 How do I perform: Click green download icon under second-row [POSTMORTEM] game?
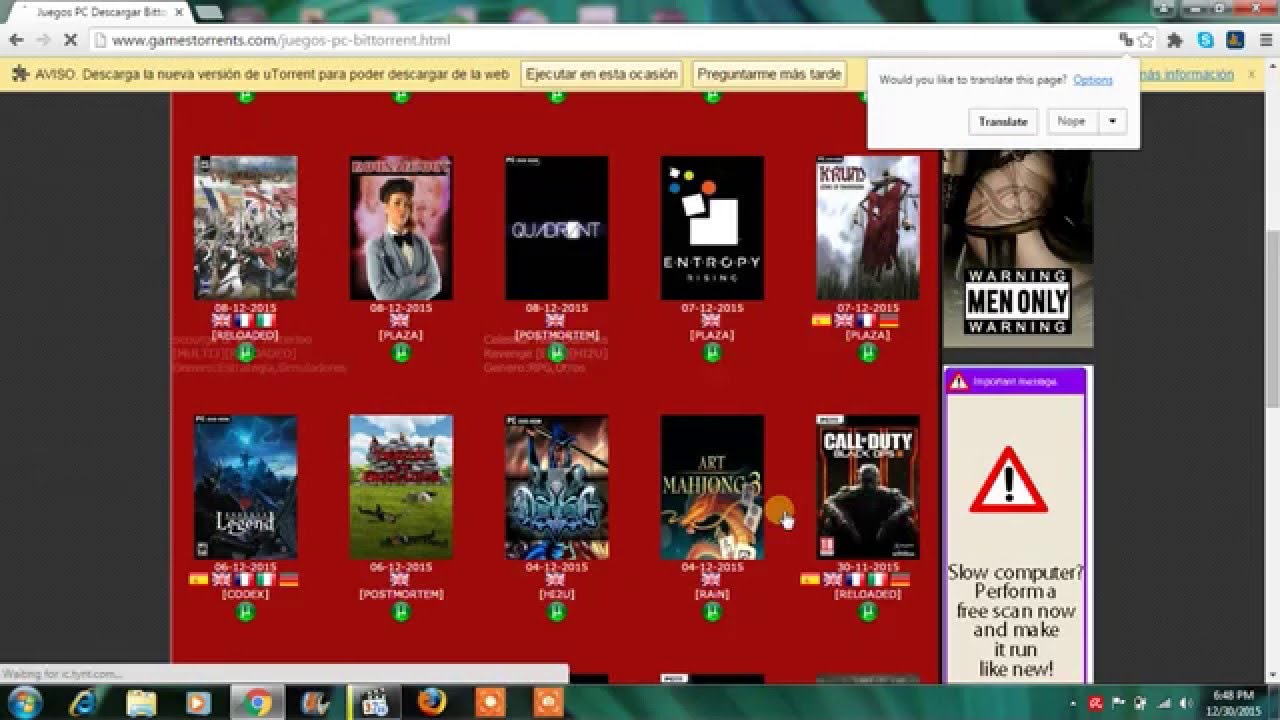coord(401,611)
